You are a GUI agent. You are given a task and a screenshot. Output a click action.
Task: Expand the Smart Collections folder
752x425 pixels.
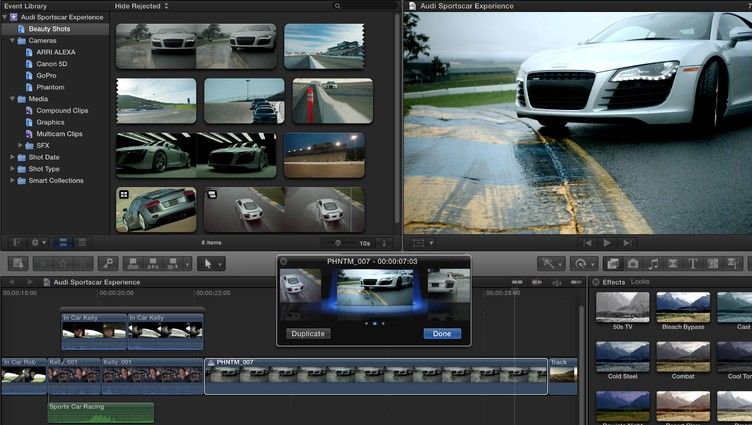click(12, 180)
